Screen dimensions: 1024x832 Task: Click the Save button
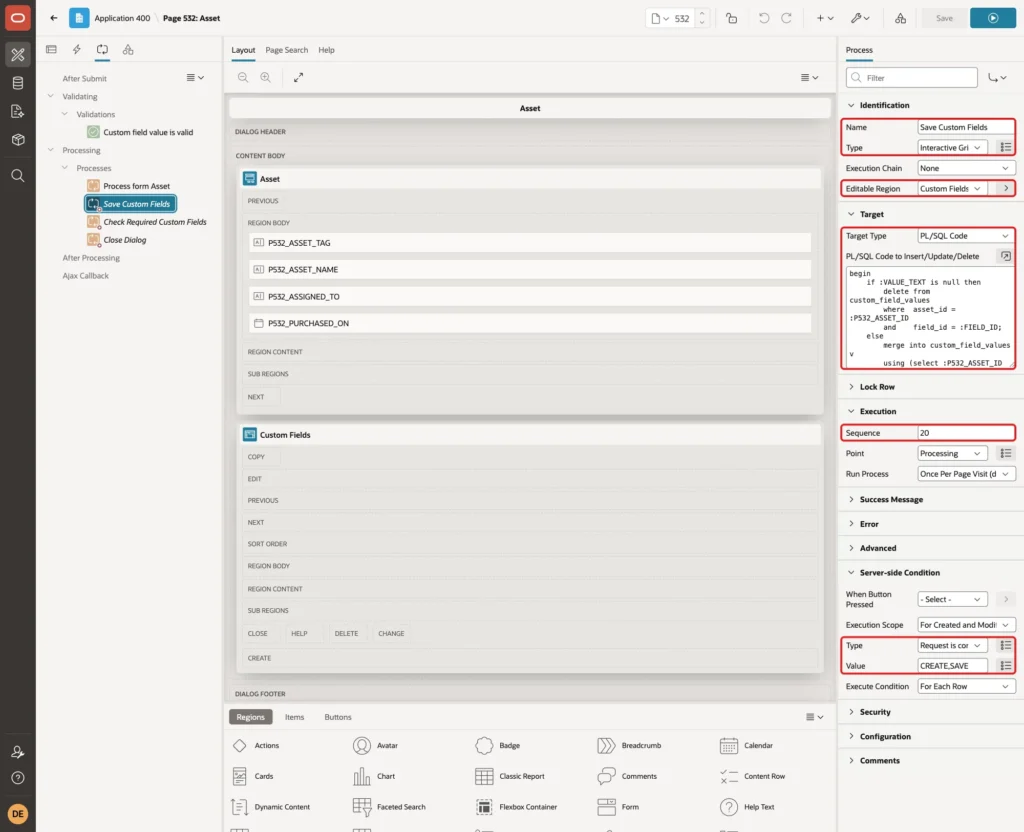point(944,18)
